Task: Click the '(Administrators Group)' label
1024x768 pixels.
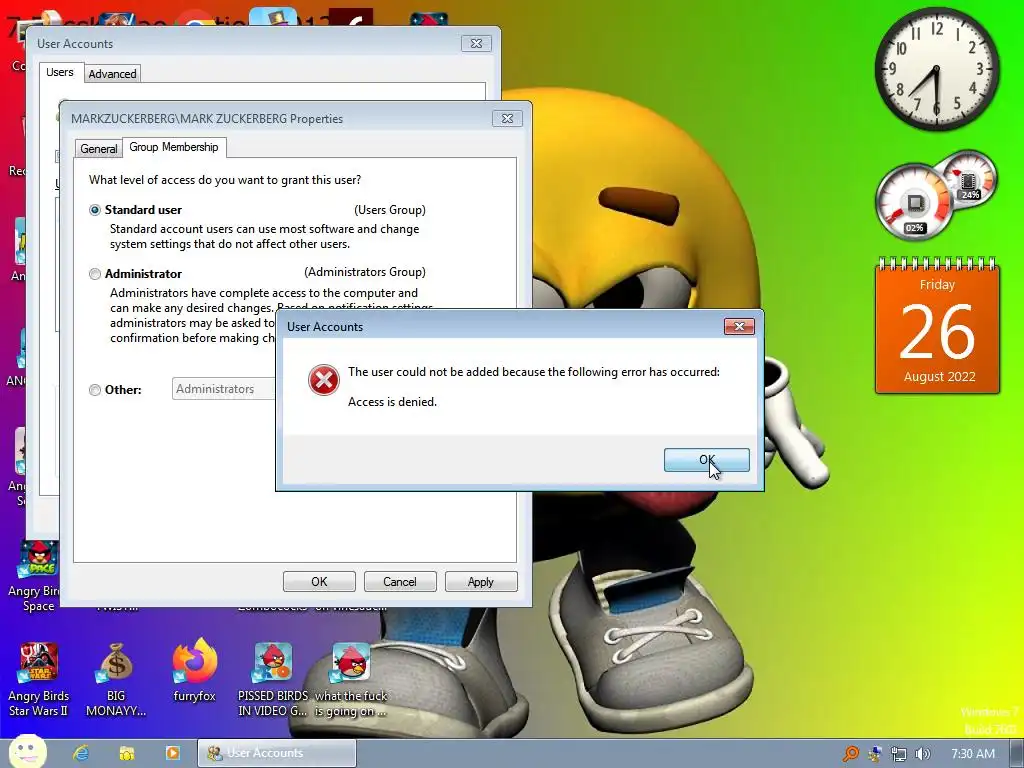Action: point(365,272)
